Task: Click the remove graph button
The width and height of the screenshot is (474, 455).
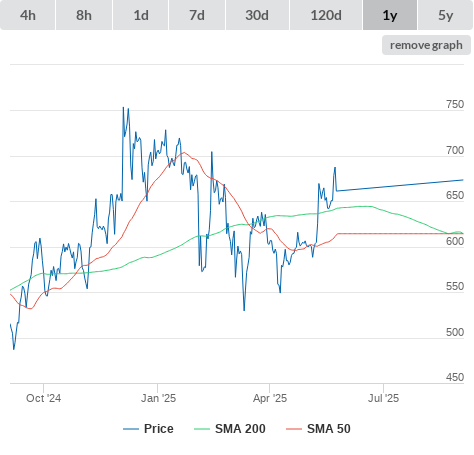Action: (426, 45)
